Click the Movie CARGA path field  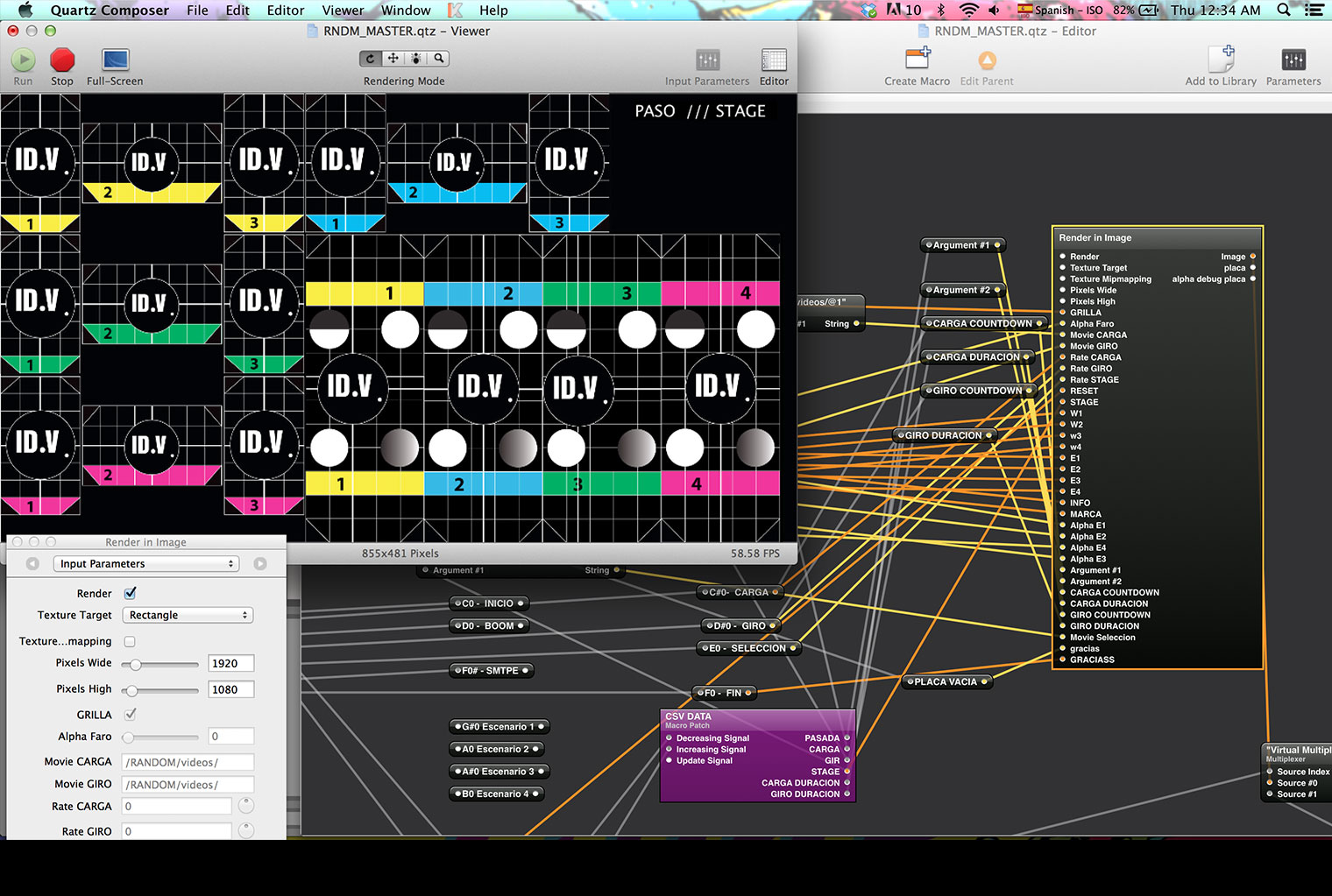(188, 762)
